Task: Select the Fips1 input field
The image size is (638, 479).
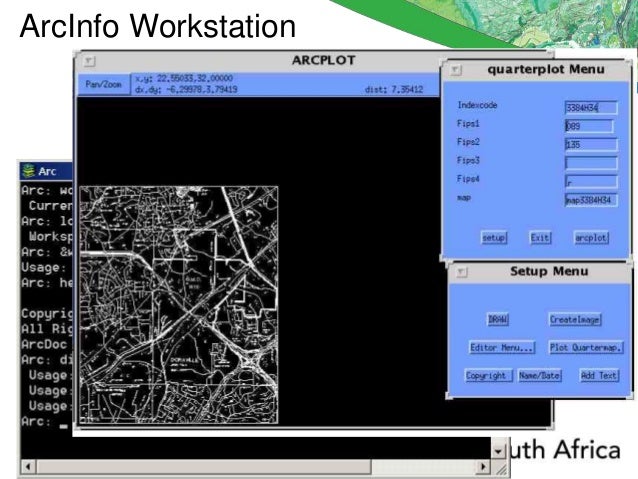Action: coord(589,126)
